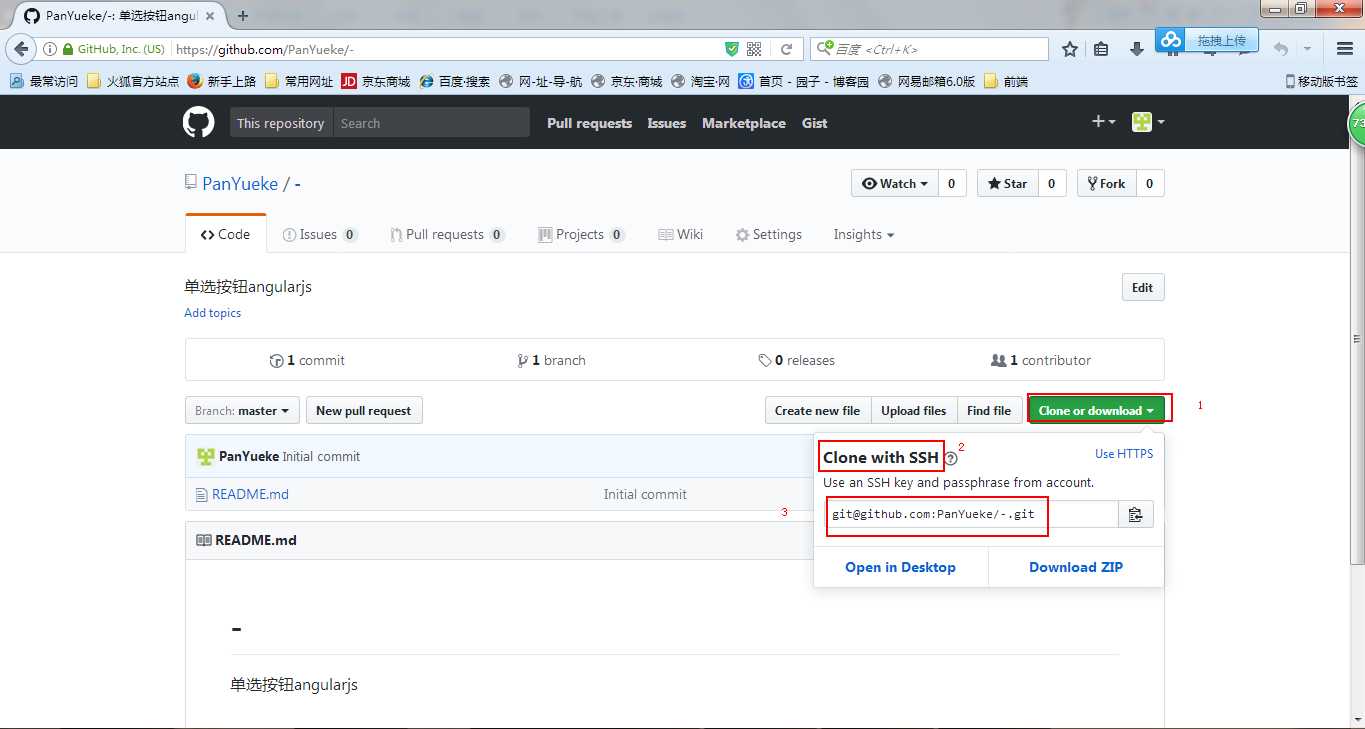Open downloads arrow icon in toolbar

[1136, 49]
